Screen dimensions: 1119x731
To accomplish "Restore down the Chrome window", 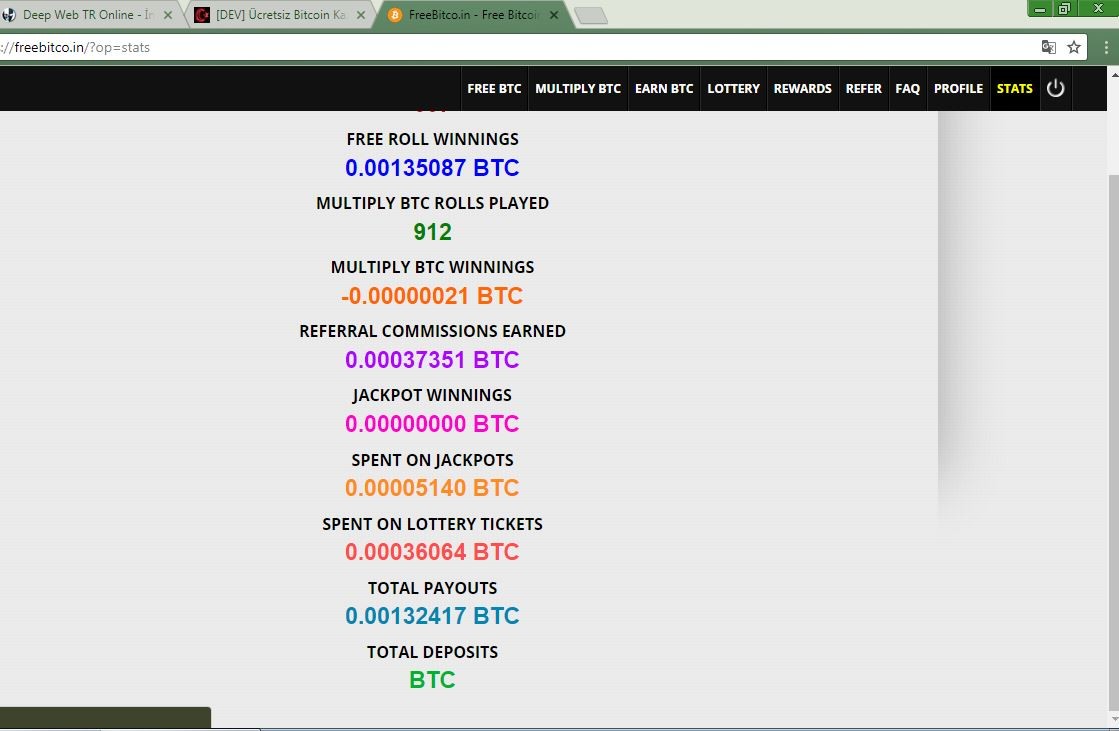I will (1064, 9).
